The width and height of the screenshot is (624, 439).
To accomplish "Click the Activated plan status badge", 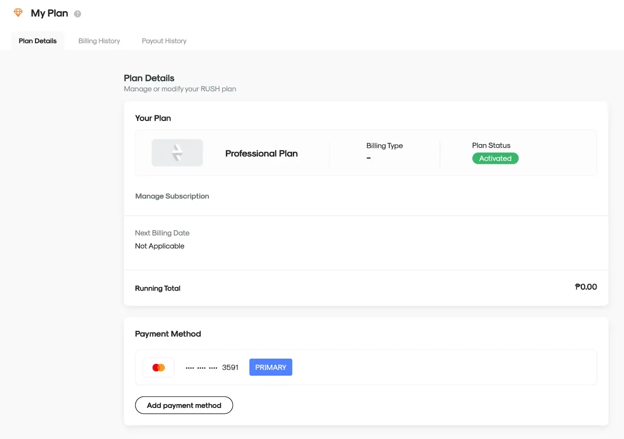I will tap(495, 158).
